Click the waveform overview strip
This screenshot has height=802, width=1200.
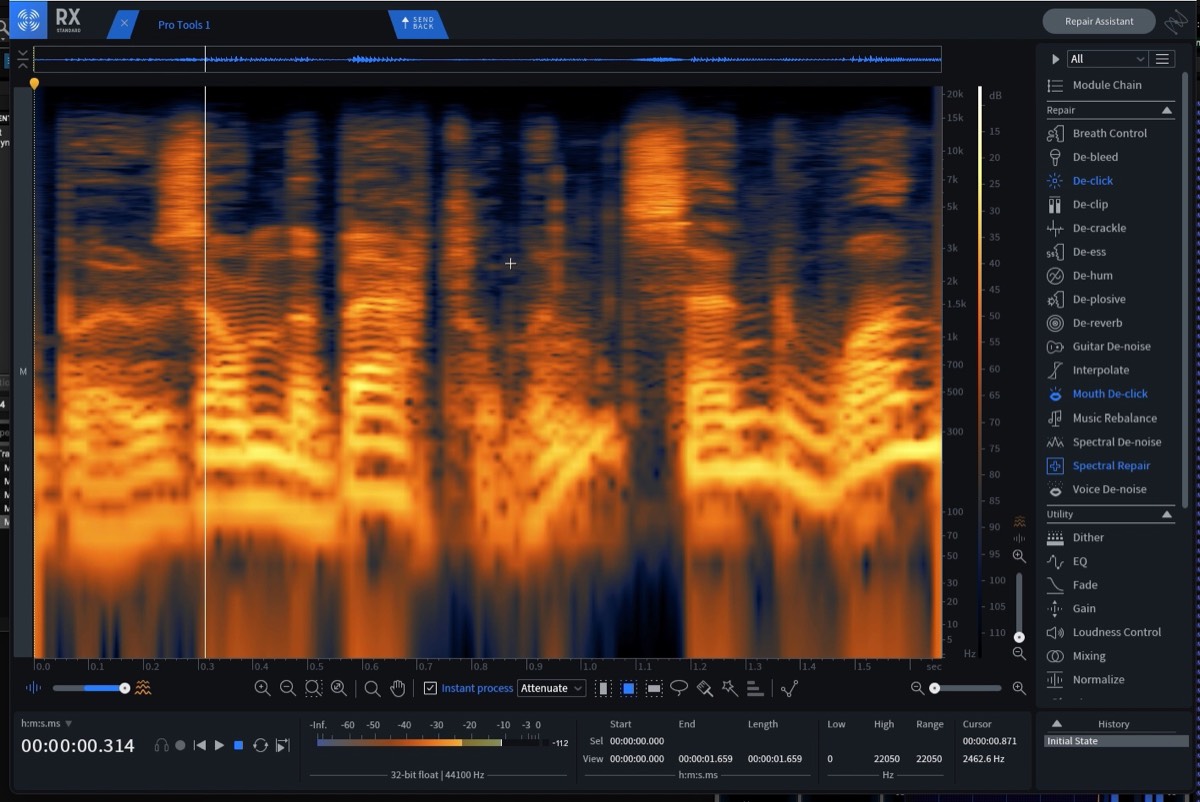(487, 59)
